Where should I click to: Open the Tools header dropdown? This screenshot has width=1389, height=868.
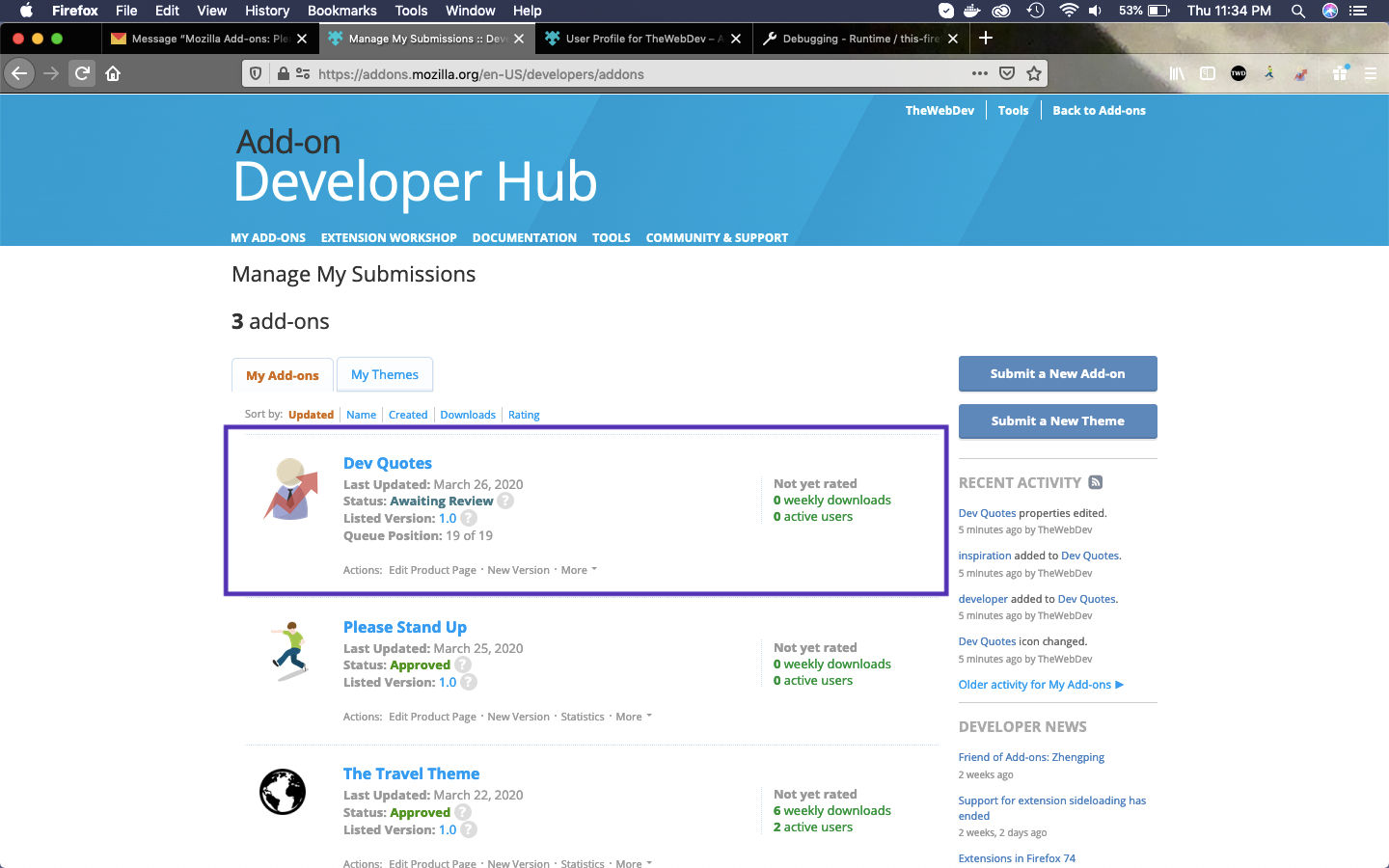(1013, 110)
